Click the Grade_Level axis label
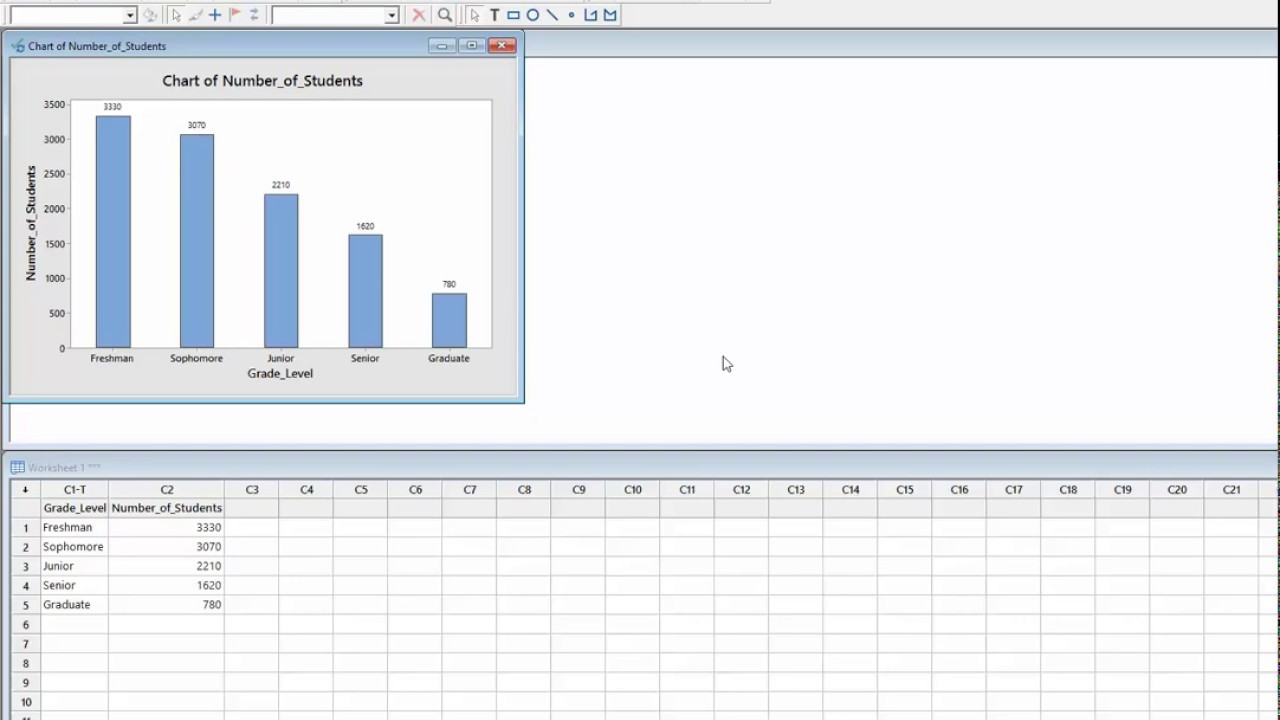The height and width of the screenshot is (720, 1280). click(x=280, y=373)
